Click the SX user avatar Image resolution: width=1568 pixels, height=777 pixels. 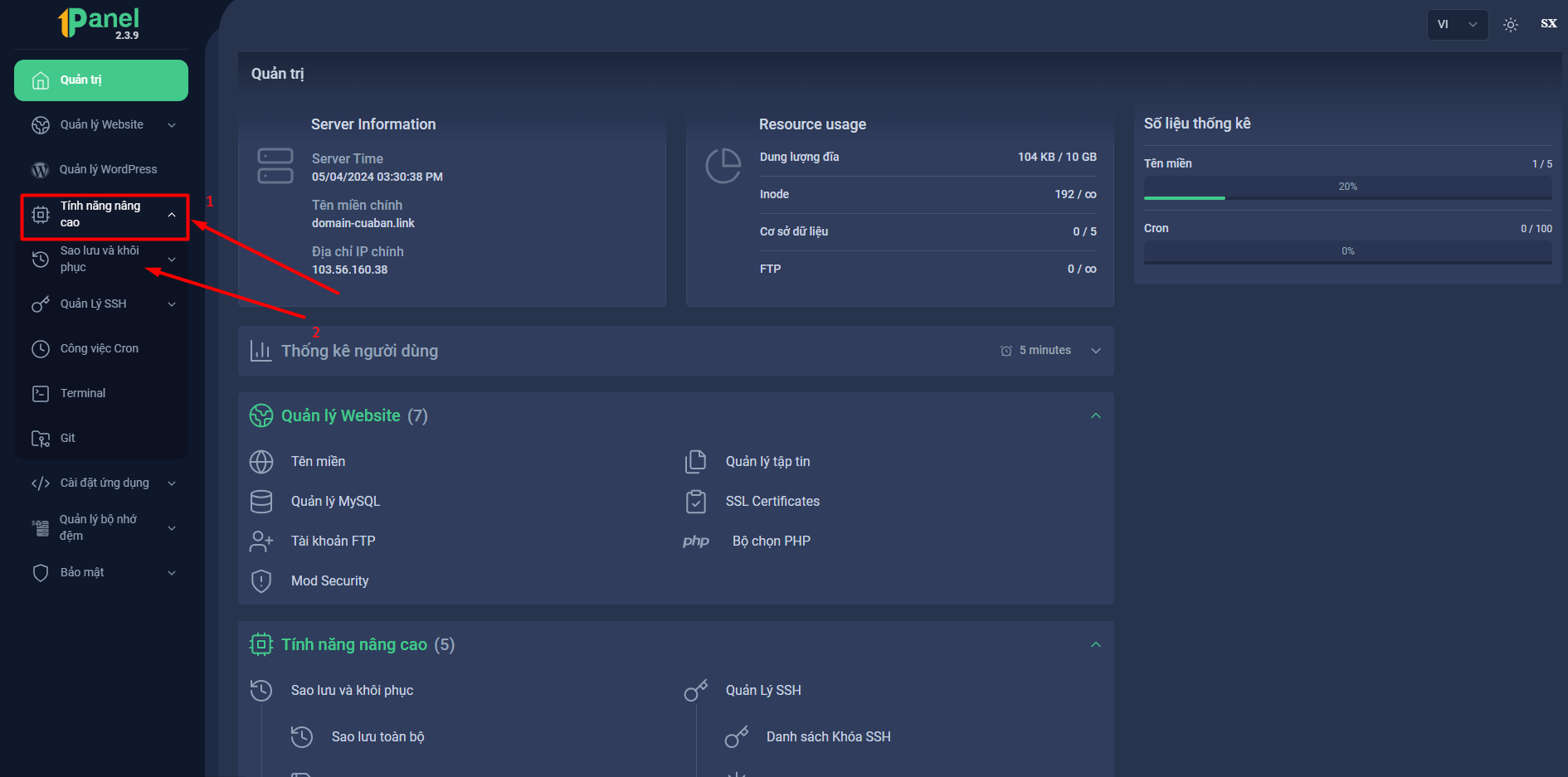tap(1548, 24)
